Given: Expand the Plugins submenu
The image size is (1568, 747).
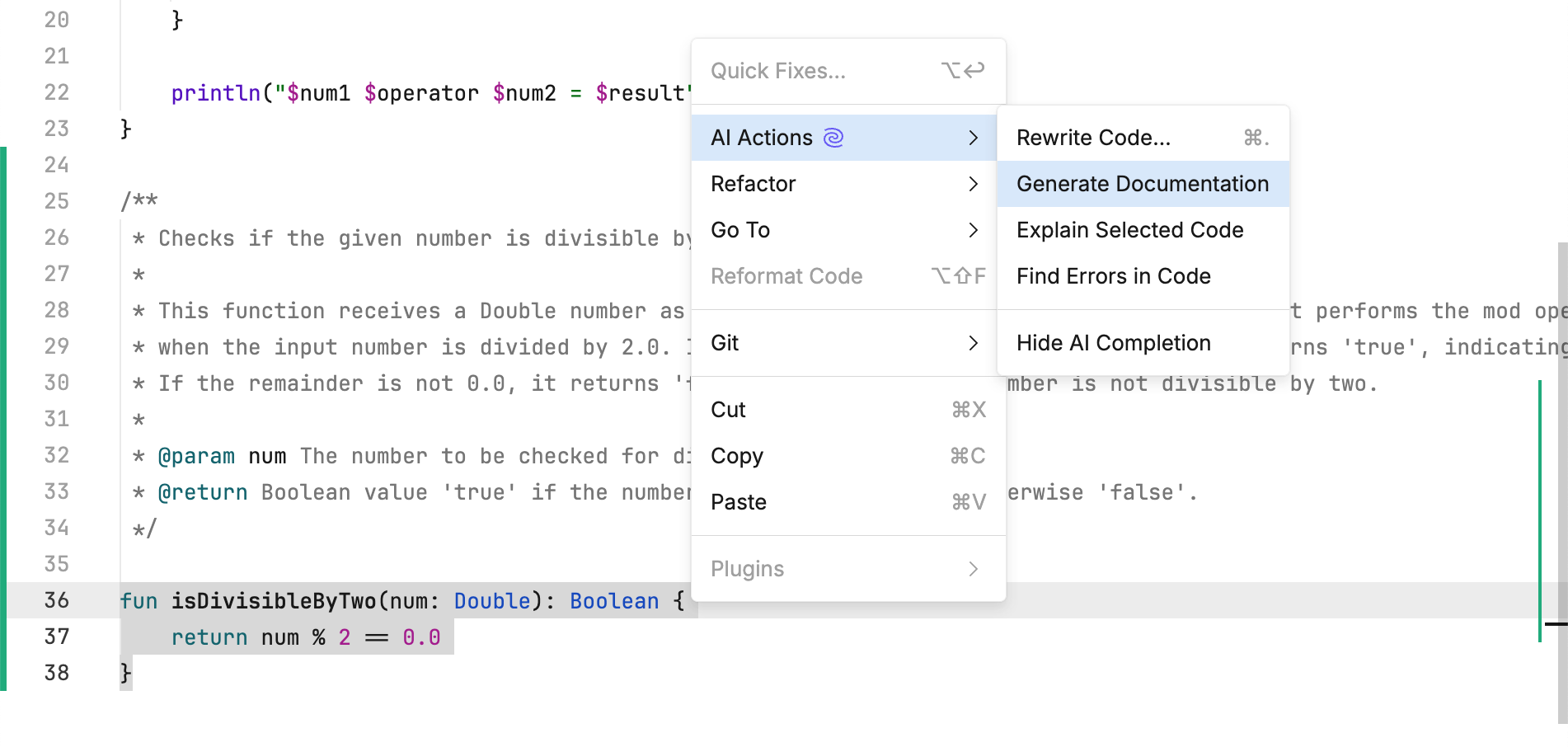Looking at the screenshot, I should (x=746, y=568).
